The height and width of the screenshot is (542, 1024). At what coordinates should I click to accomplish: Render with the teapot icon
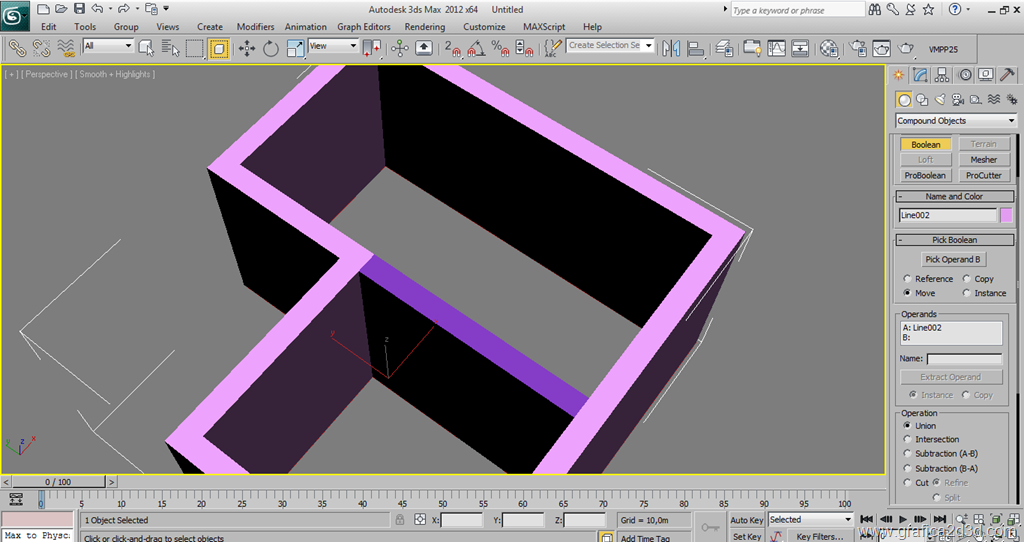(x=906, y=47)
